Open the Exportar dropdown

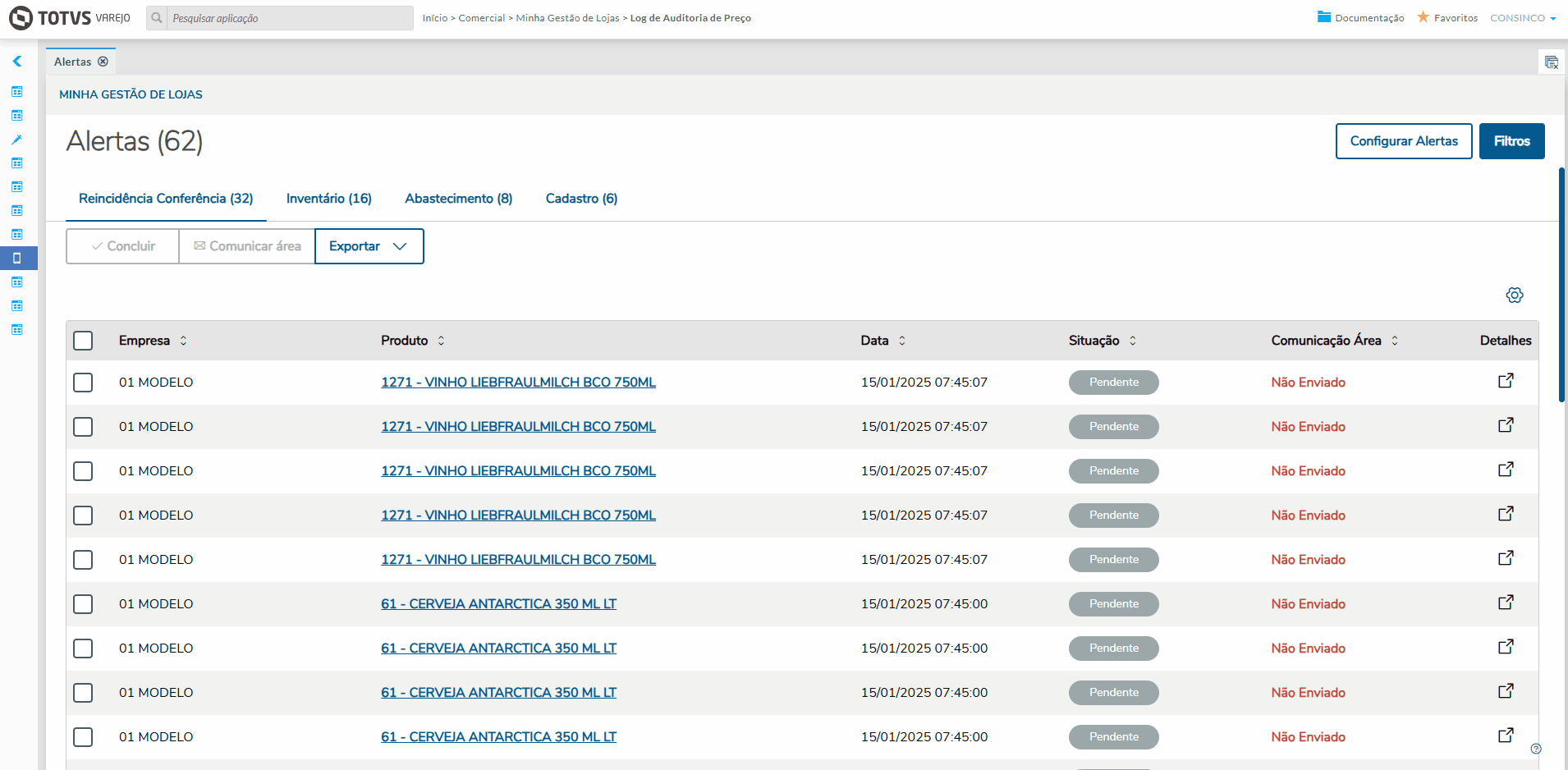369,246
